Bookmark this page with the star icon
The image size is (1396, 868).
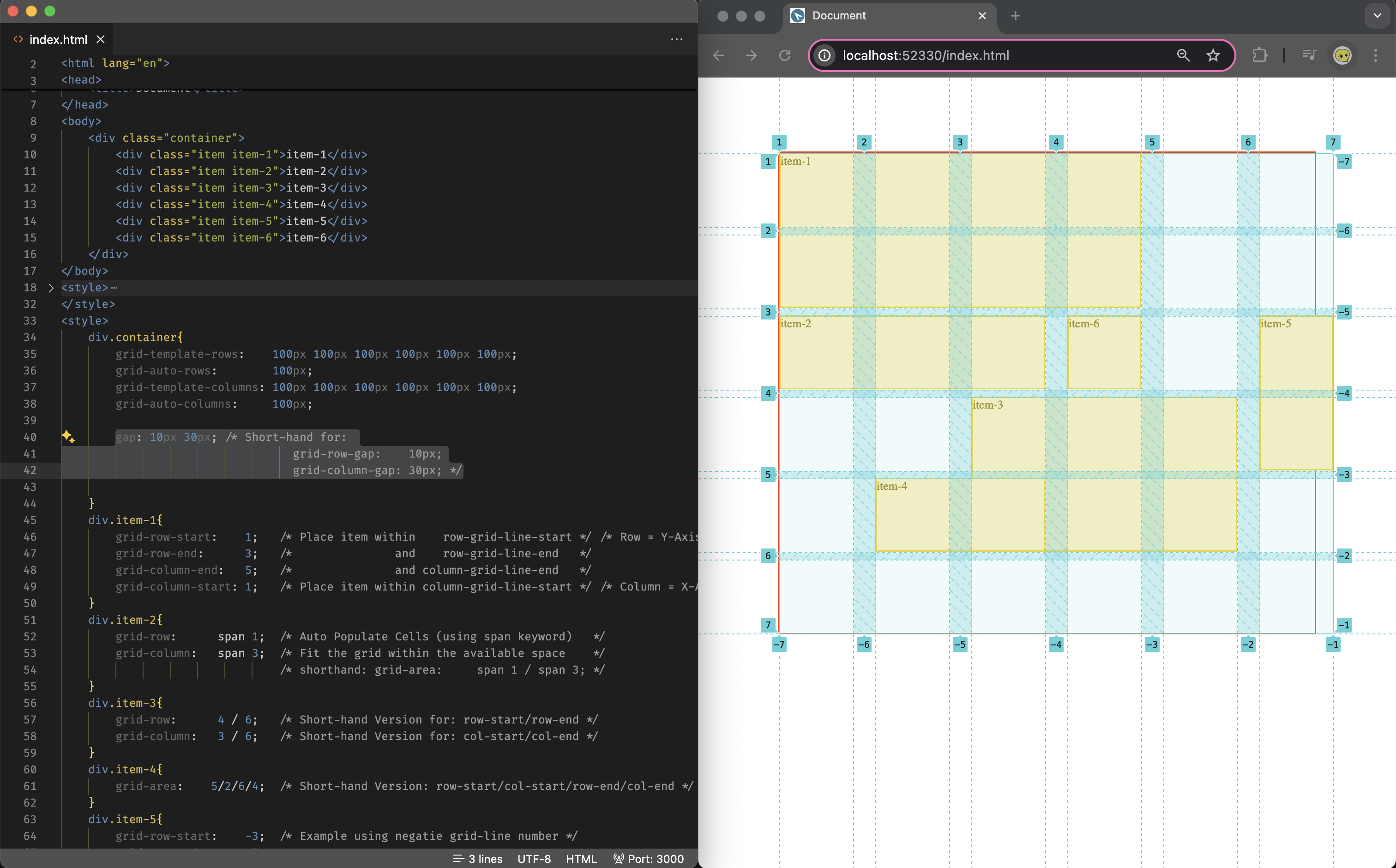coord(1213,56)
